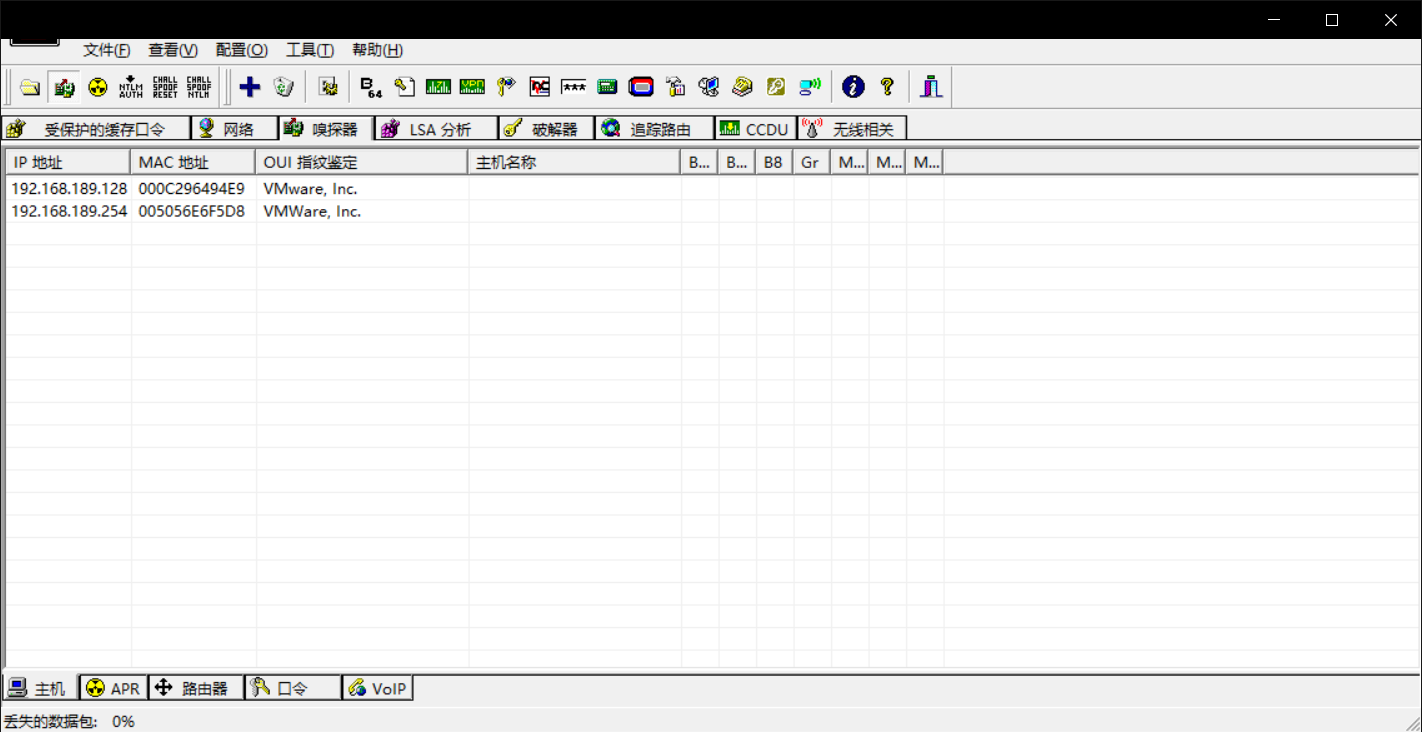This screenshot has width=1422, height=732.
Task: Click the NTLM AUTH toolbar icon
Action: (131, 87)
